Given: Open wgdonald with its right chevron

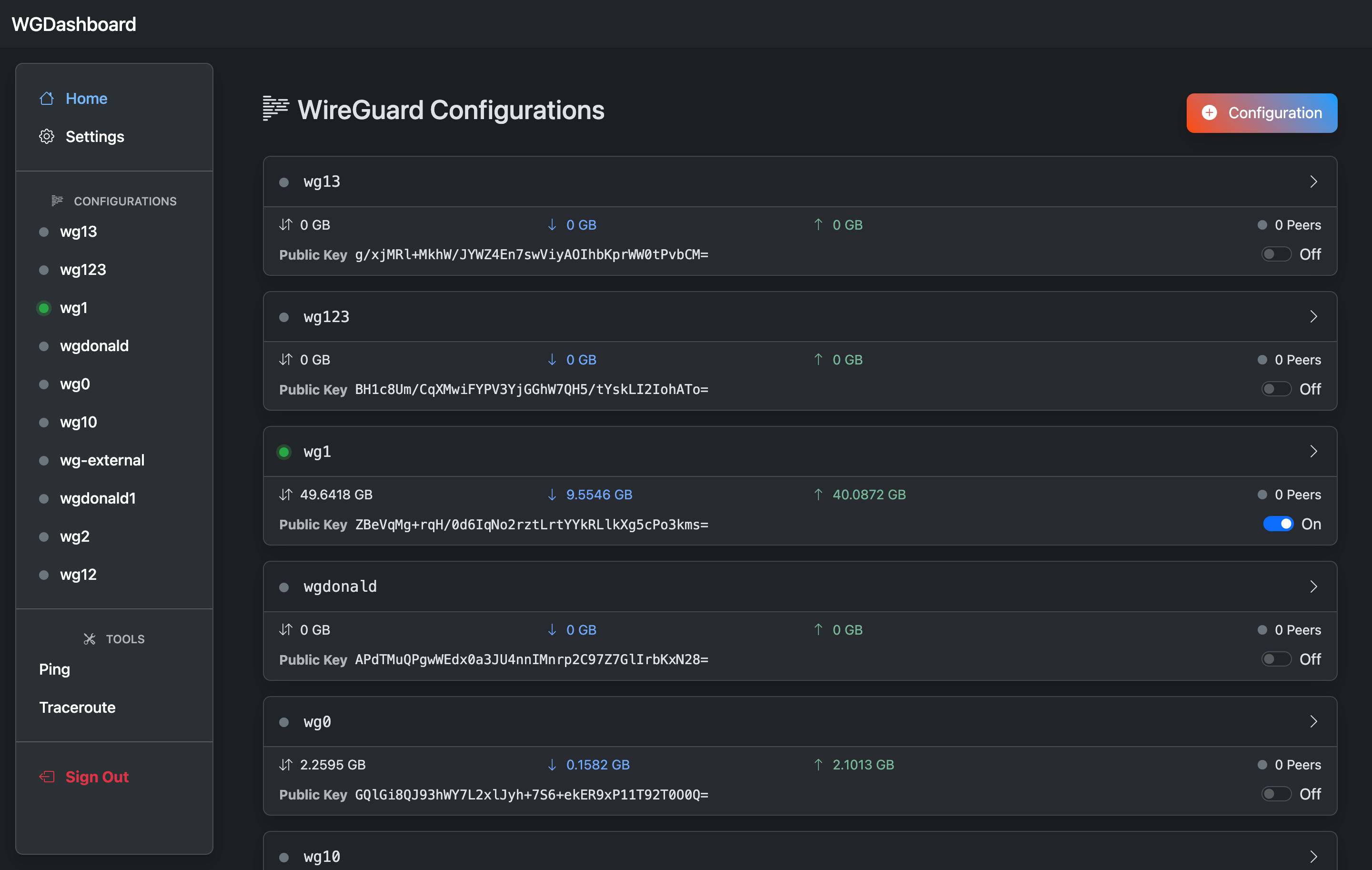Looking at the screenshot, I should click(x=1313, y=587).
